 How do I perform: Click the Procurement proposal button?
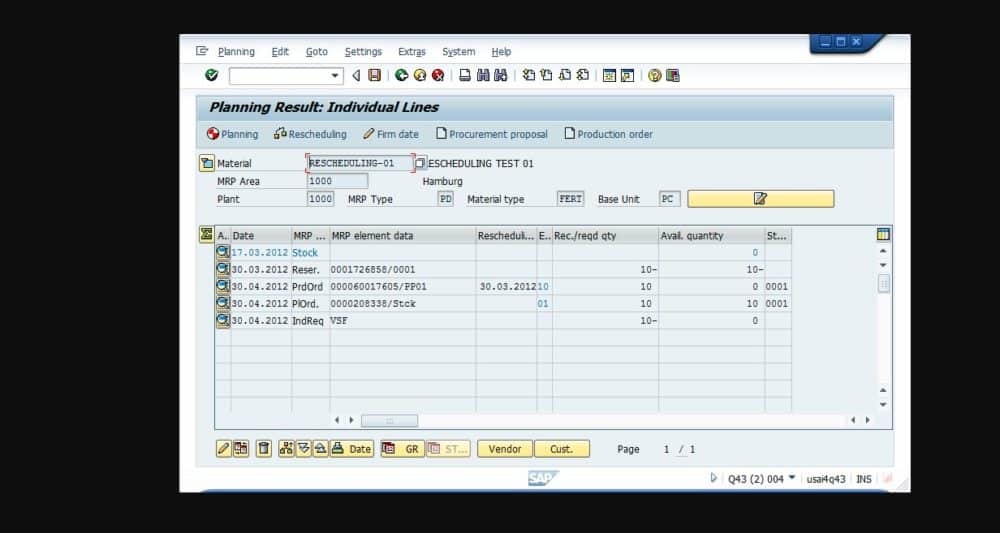pyautogui.click(x=492, y=134)
